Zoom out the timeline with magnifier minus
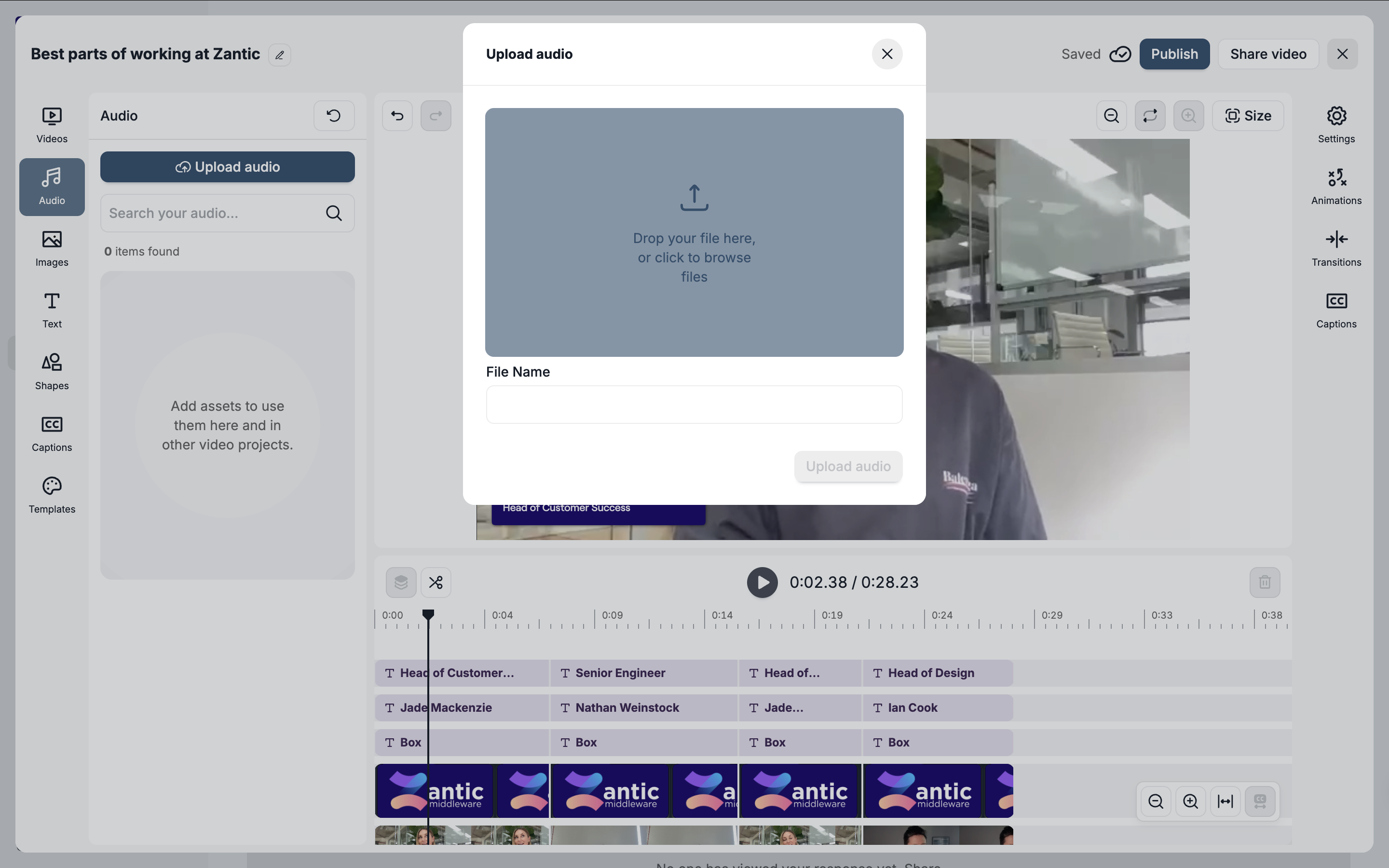The width and height of the screenshot is (1389, 868). [x=1156, y=801]
